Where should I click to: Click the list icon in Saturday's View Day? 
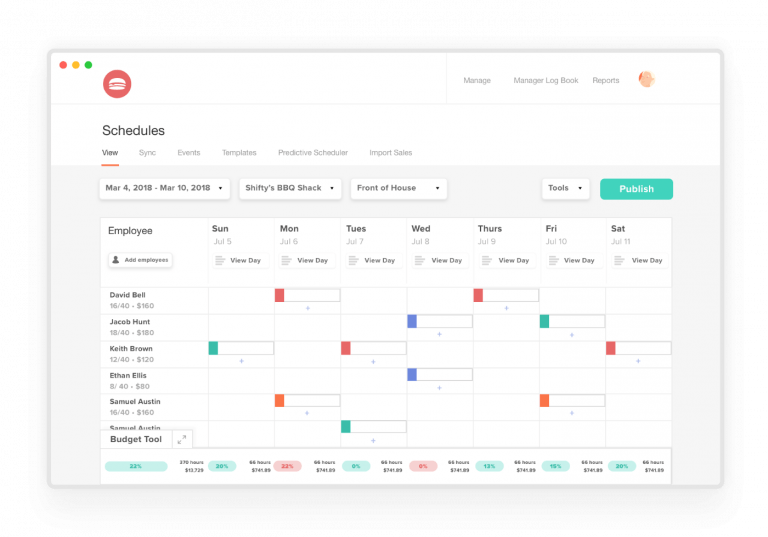pyautogui.click(x=619, y=260)
